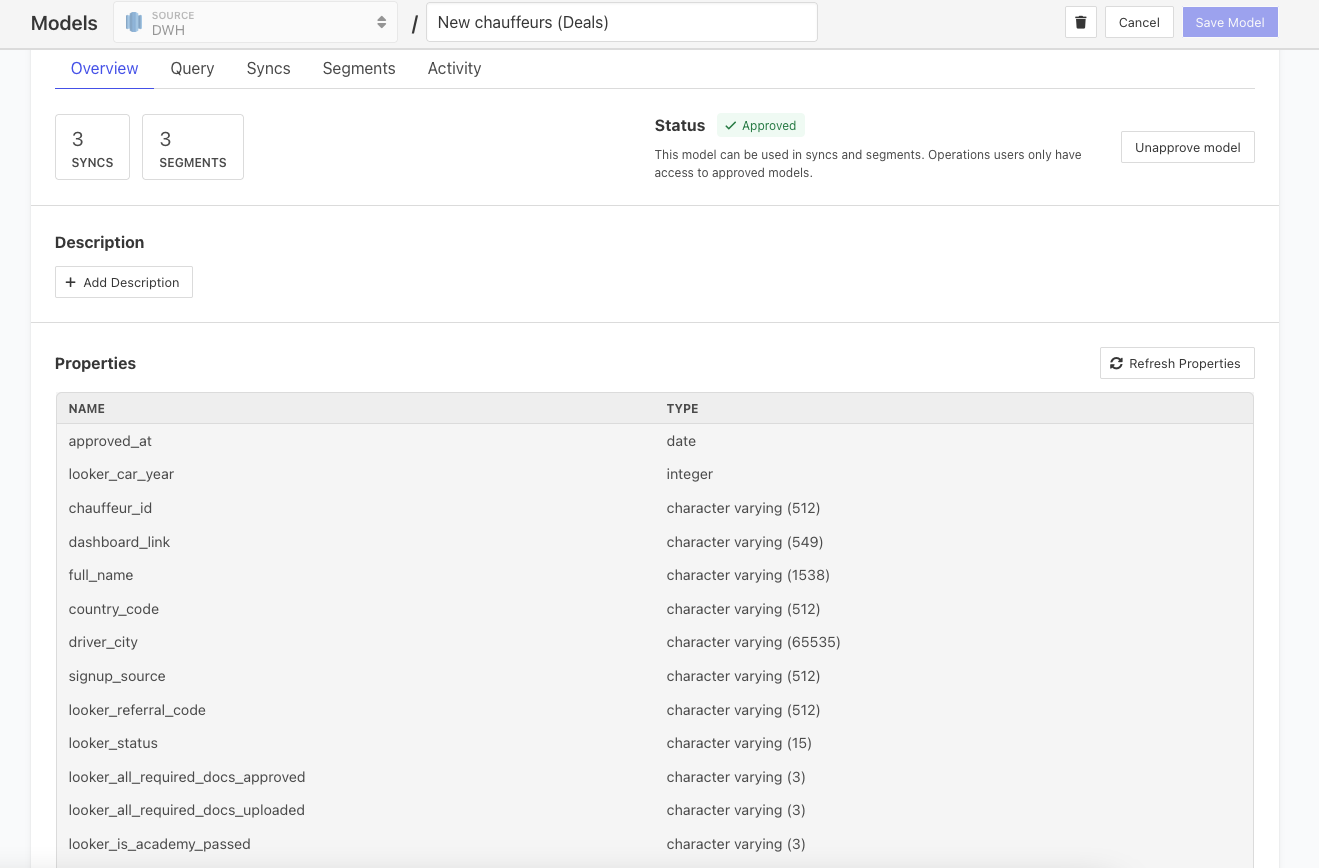The image size is (1319, 868).
Task: Click the 'character varying (65535)' type cell
Action: (x=753, y=642)
